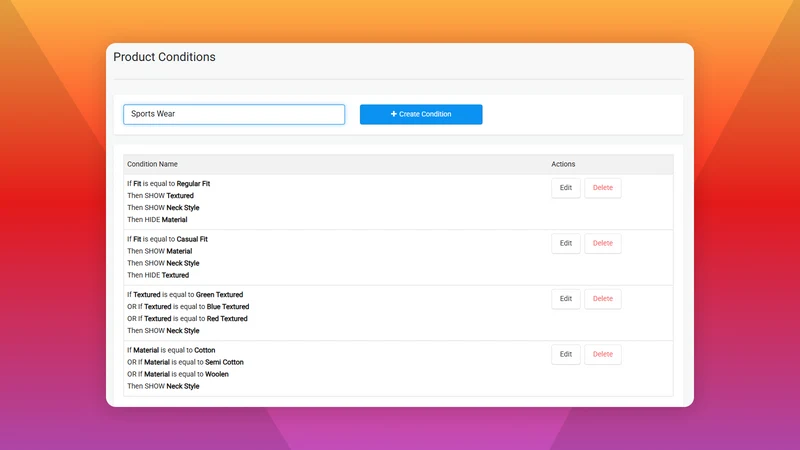Click the 'Red Textured' OR condition line

click(187, 319)
